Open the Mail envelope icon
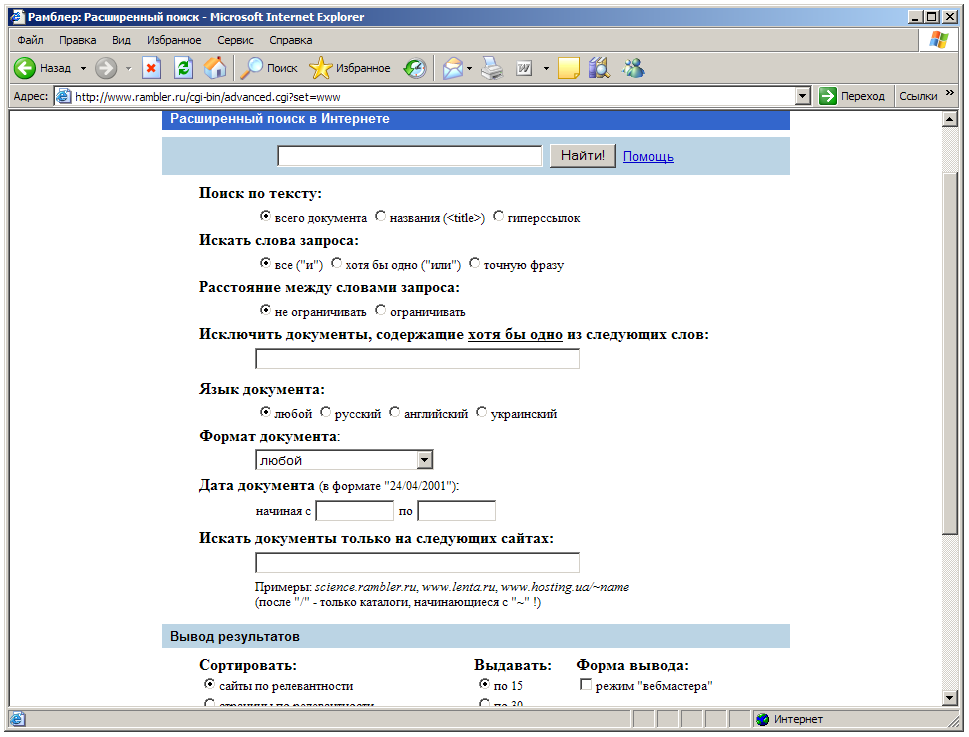 point(452,68)
